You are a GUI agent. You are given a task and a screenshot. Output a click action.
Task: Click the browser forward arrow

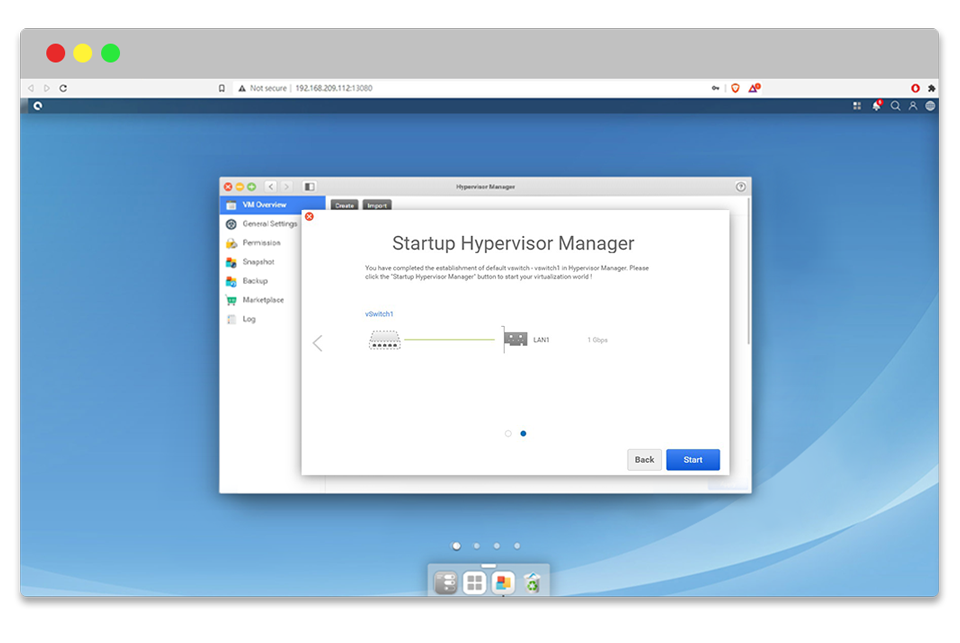47,88
